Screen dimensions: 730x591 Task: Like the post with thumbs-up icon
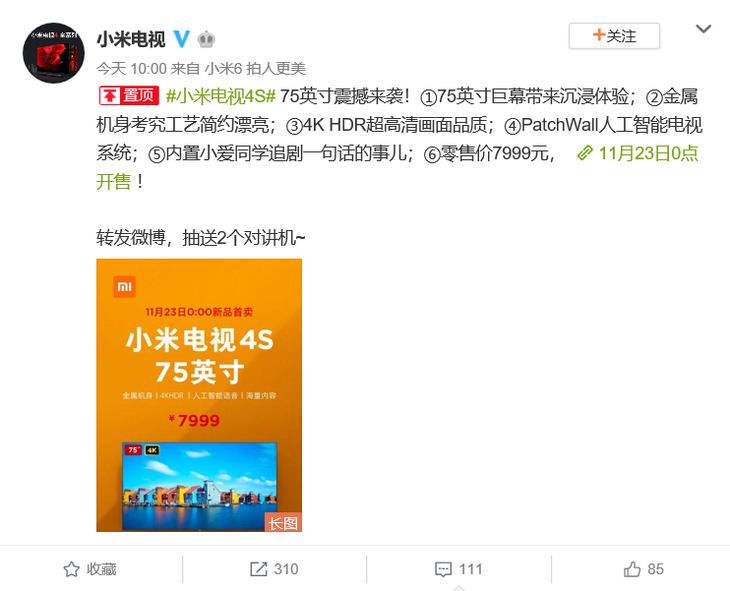(632, 569)
